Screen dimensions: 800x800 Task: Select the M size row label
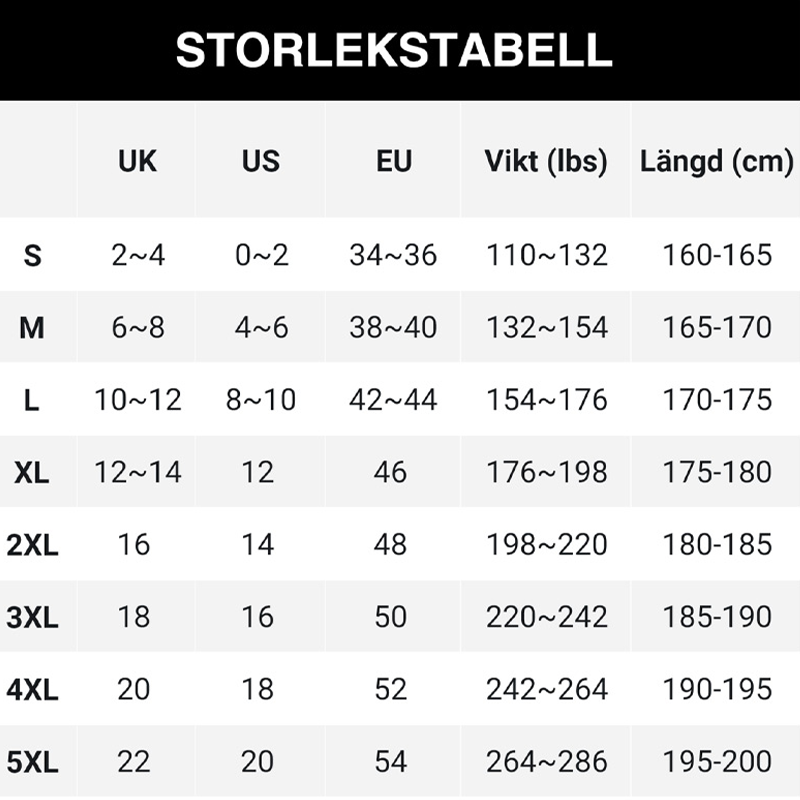pyautogui.click(x=32, y=328)
